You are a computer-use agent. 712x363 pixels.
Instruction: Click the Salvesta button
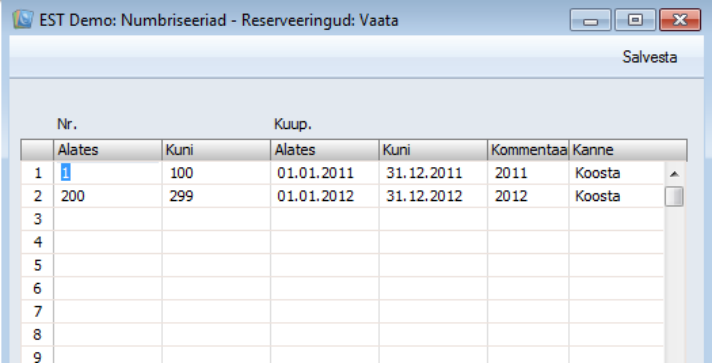point(649,57)
